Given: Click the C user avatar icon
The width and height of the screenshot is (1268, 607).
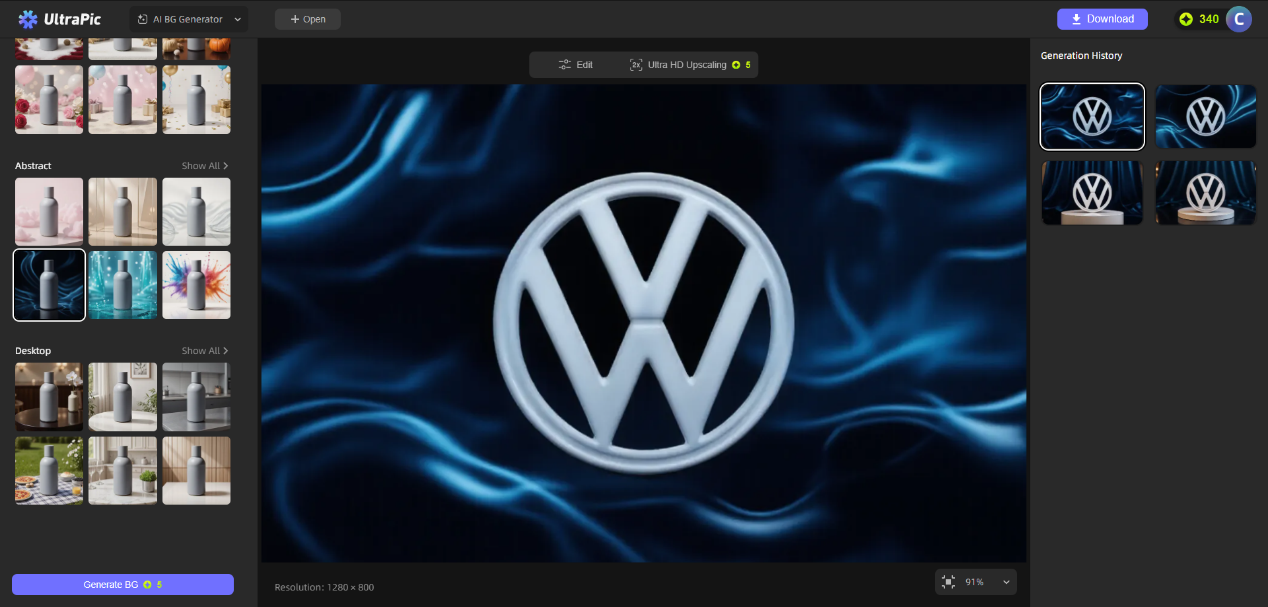Looking at the screenshot, I should click(1238, 18).
